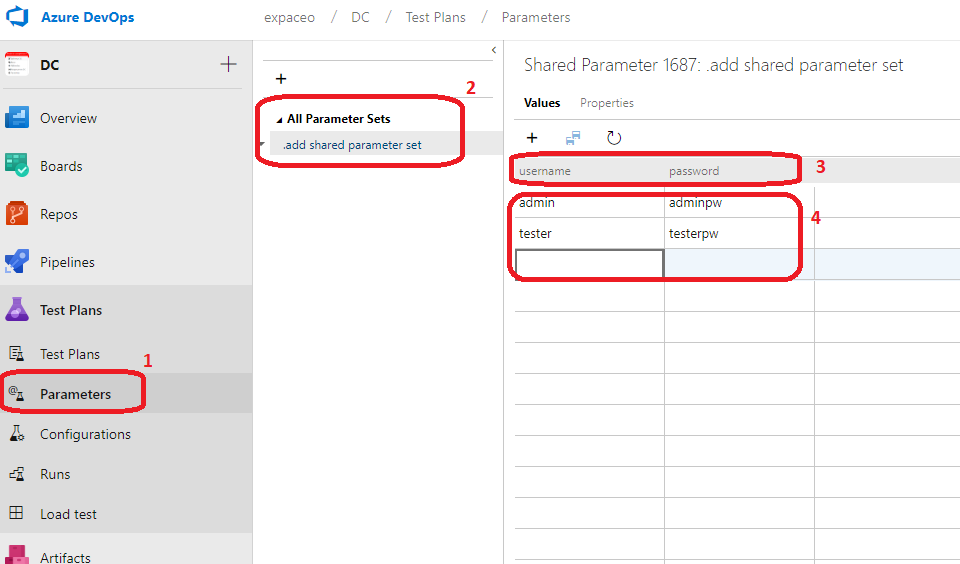This screenshot has width=960, height=564.
Task: Switch to the Values tab
Action: coord(542,103)
